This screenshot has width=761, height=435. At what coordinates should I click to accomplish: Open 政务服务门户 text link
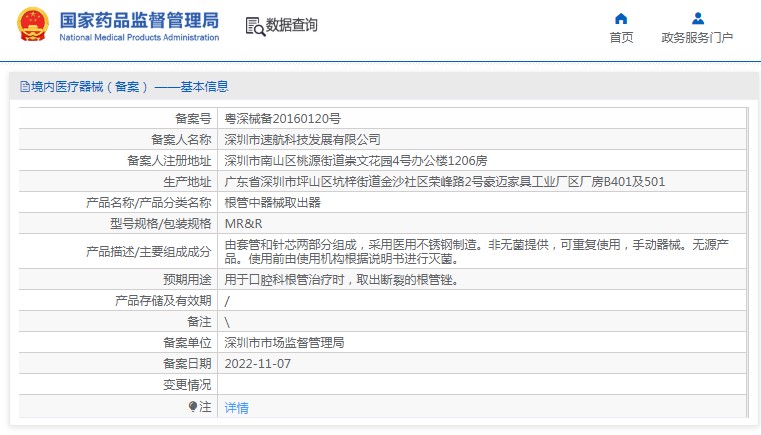click(697, 37)
